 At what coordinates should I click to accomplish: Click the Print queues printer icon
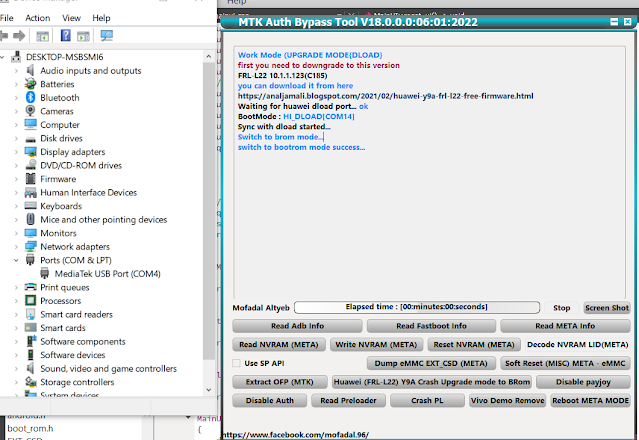click(31, 287)
